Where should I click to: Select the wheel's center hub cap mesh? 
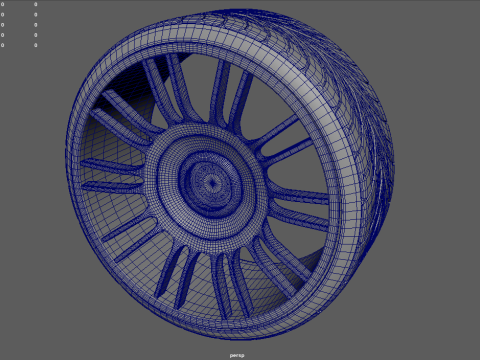212,183
